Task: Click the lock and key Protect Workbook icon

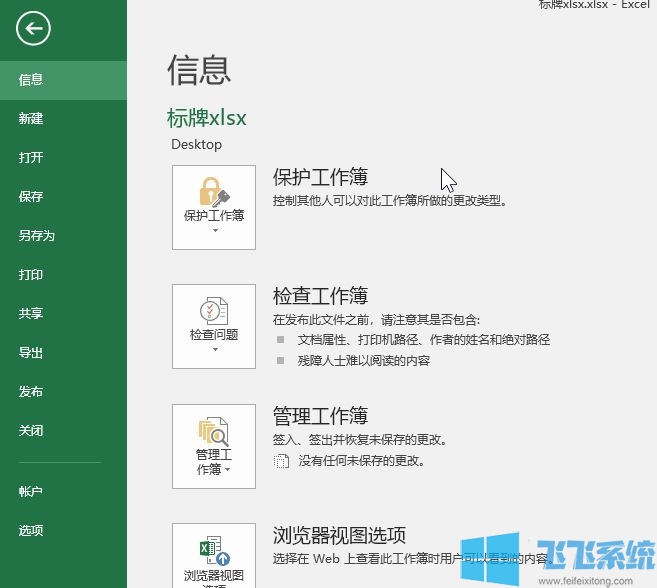Action: coord(214,190)
